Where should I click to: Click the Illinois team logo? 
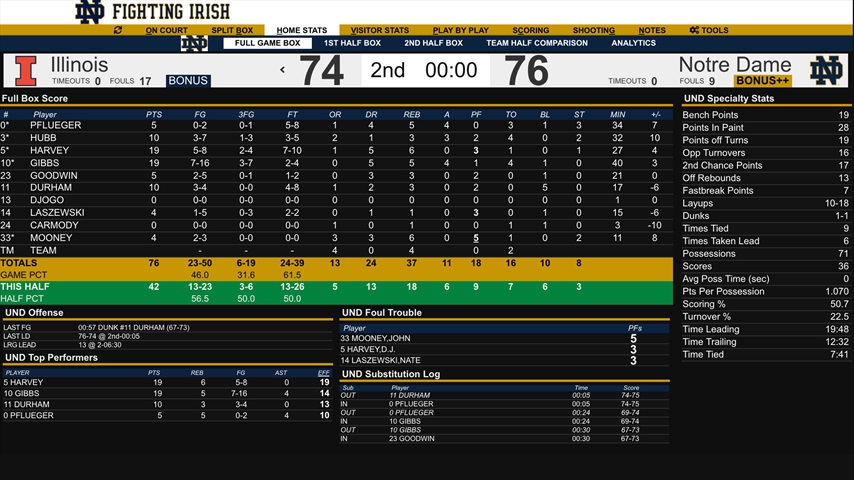(26, 70)
